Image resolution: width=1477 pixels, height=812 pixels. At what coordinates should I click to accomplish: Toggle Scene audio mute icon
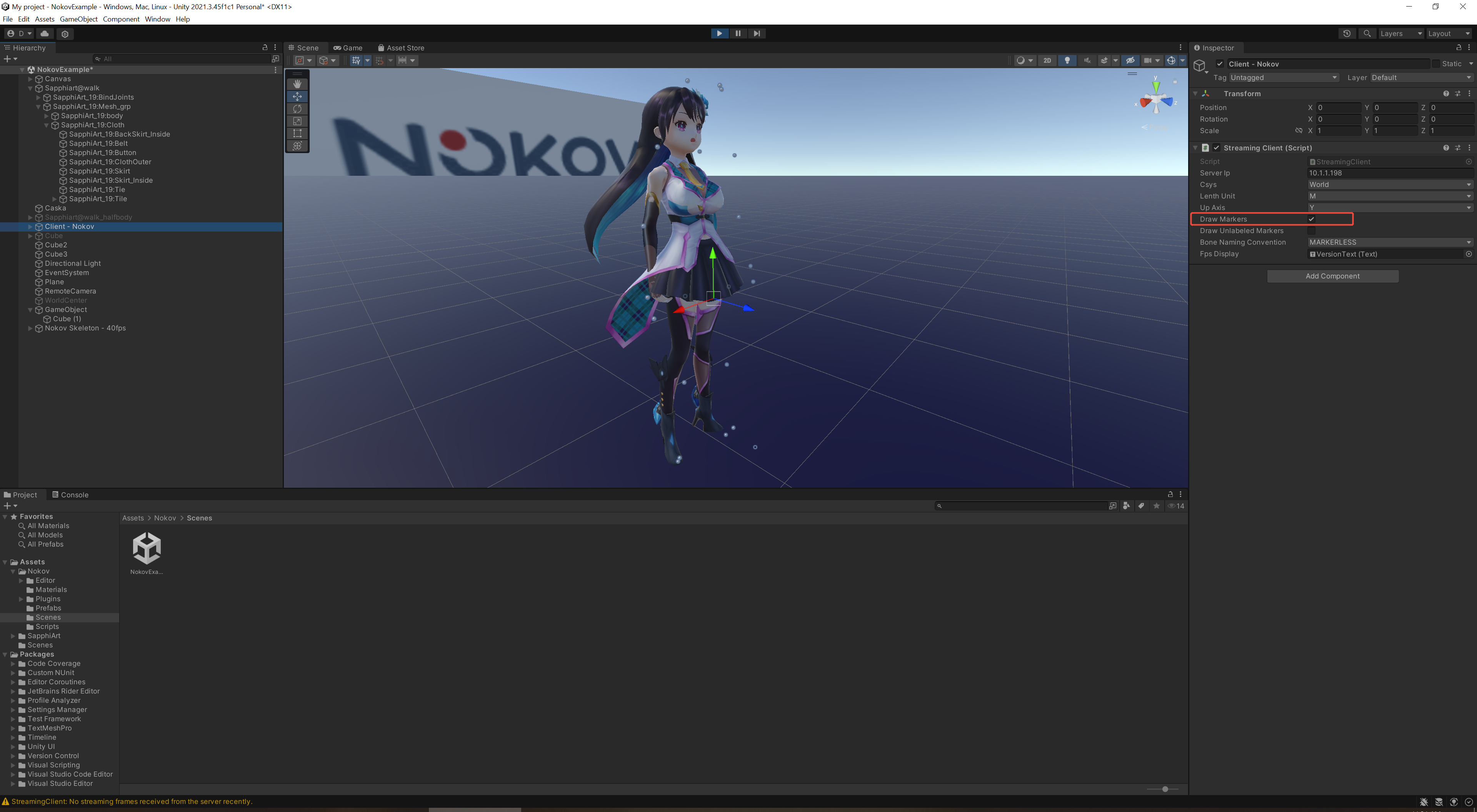pos(1087,60)
